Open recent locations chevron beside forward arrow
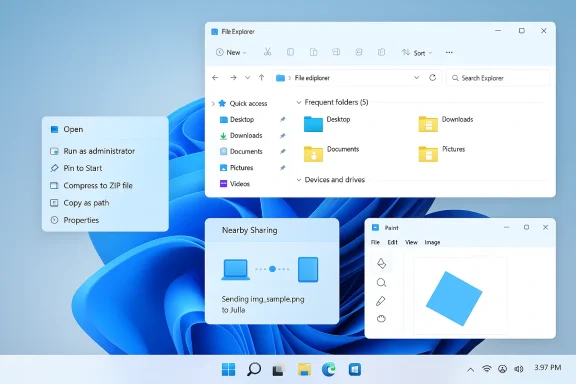576x384 pixels. (x=247, y=78)
